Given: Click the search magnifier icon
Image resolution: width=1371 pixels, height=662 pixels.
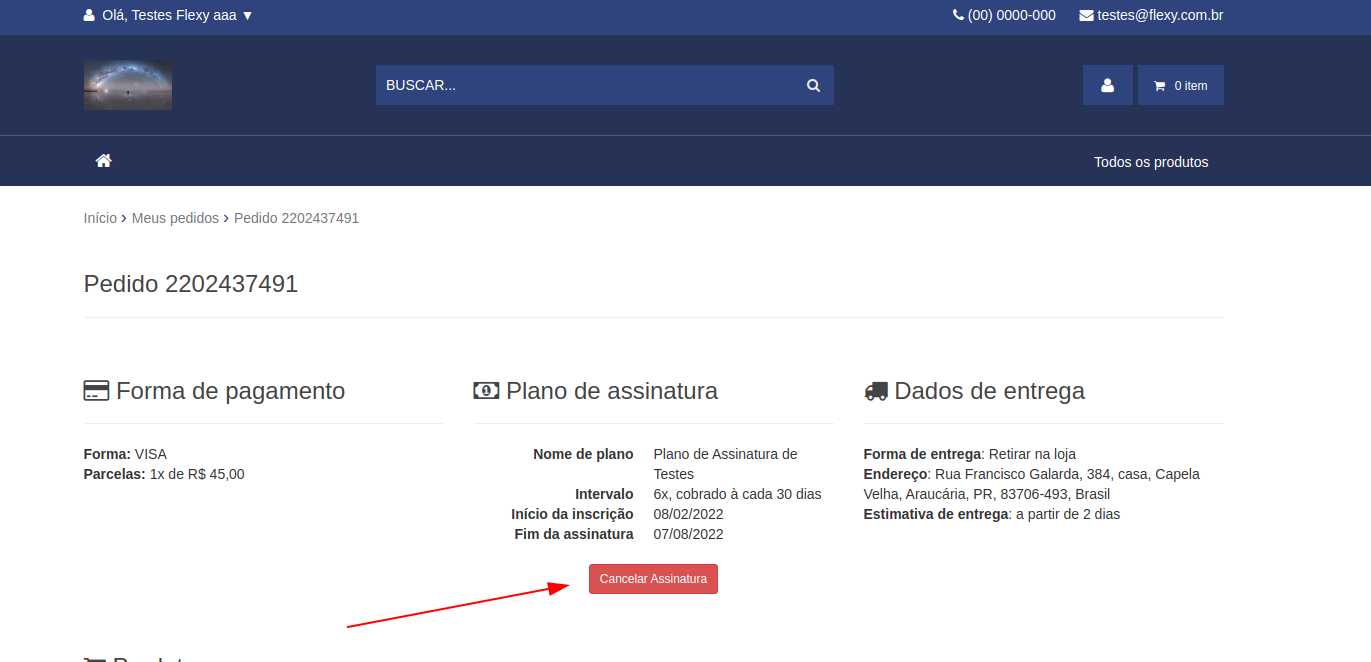Looking at the screenshot, I should pyautogui.click(x=813, y=86).
